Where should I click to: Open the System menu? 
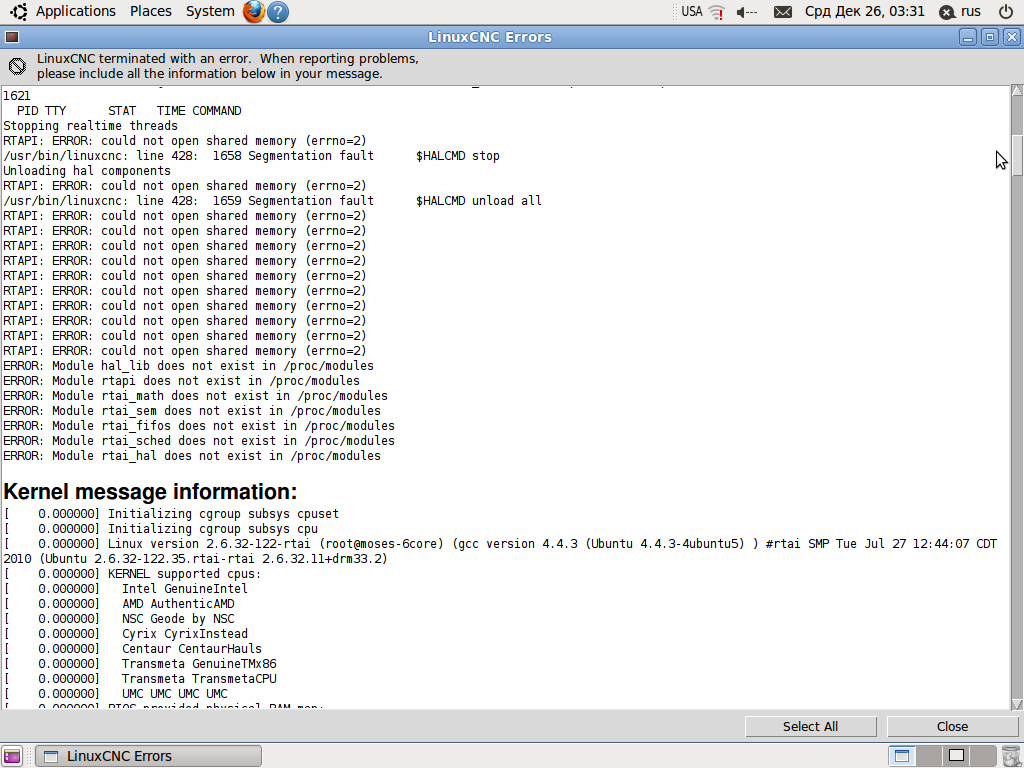click(x=210, y=11)
